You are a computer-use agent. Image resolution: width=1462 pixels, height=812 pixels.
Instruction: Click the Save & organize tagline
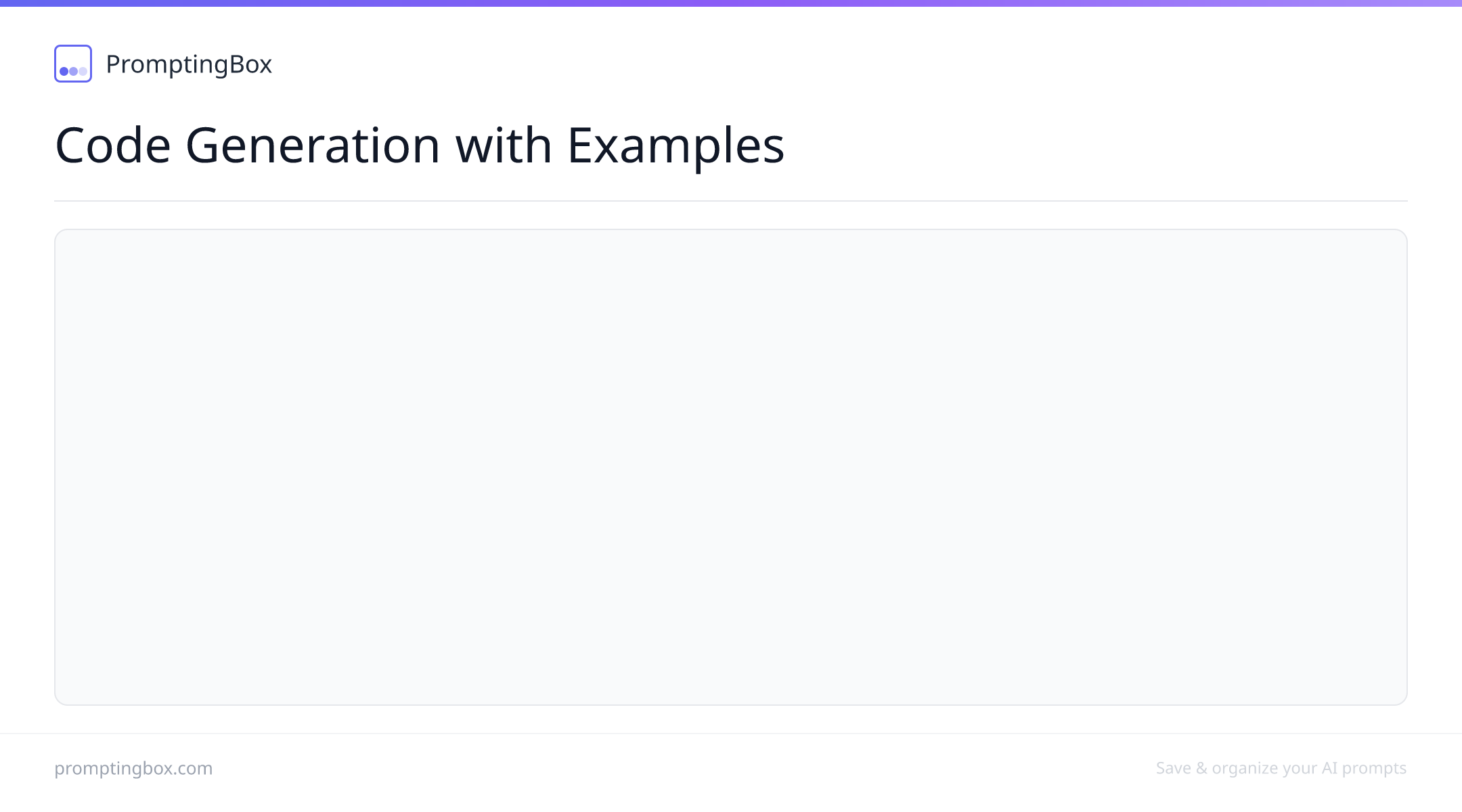click(x=1281, y=769)
